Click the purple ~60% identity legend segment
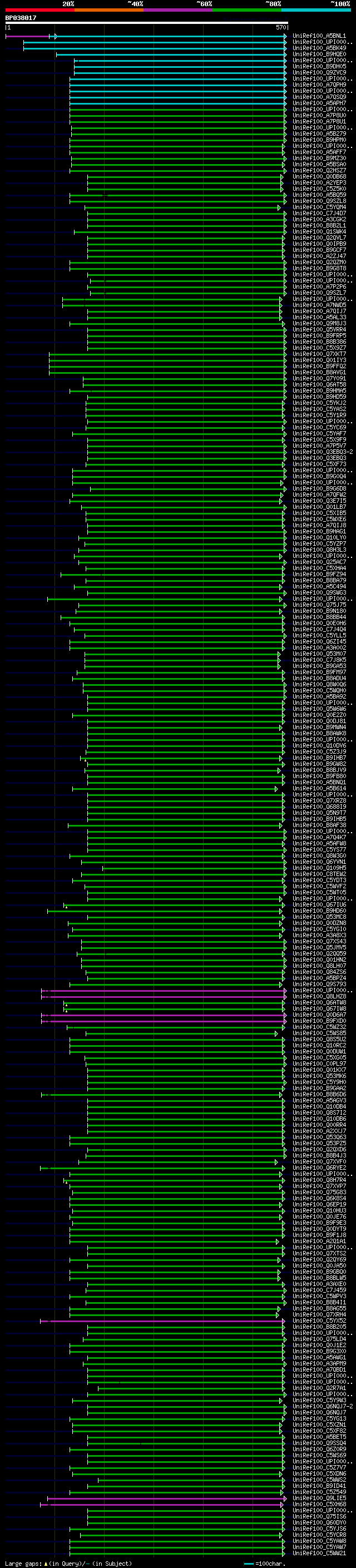Screen dimensions: 356x1568 (x=177, y=11)
